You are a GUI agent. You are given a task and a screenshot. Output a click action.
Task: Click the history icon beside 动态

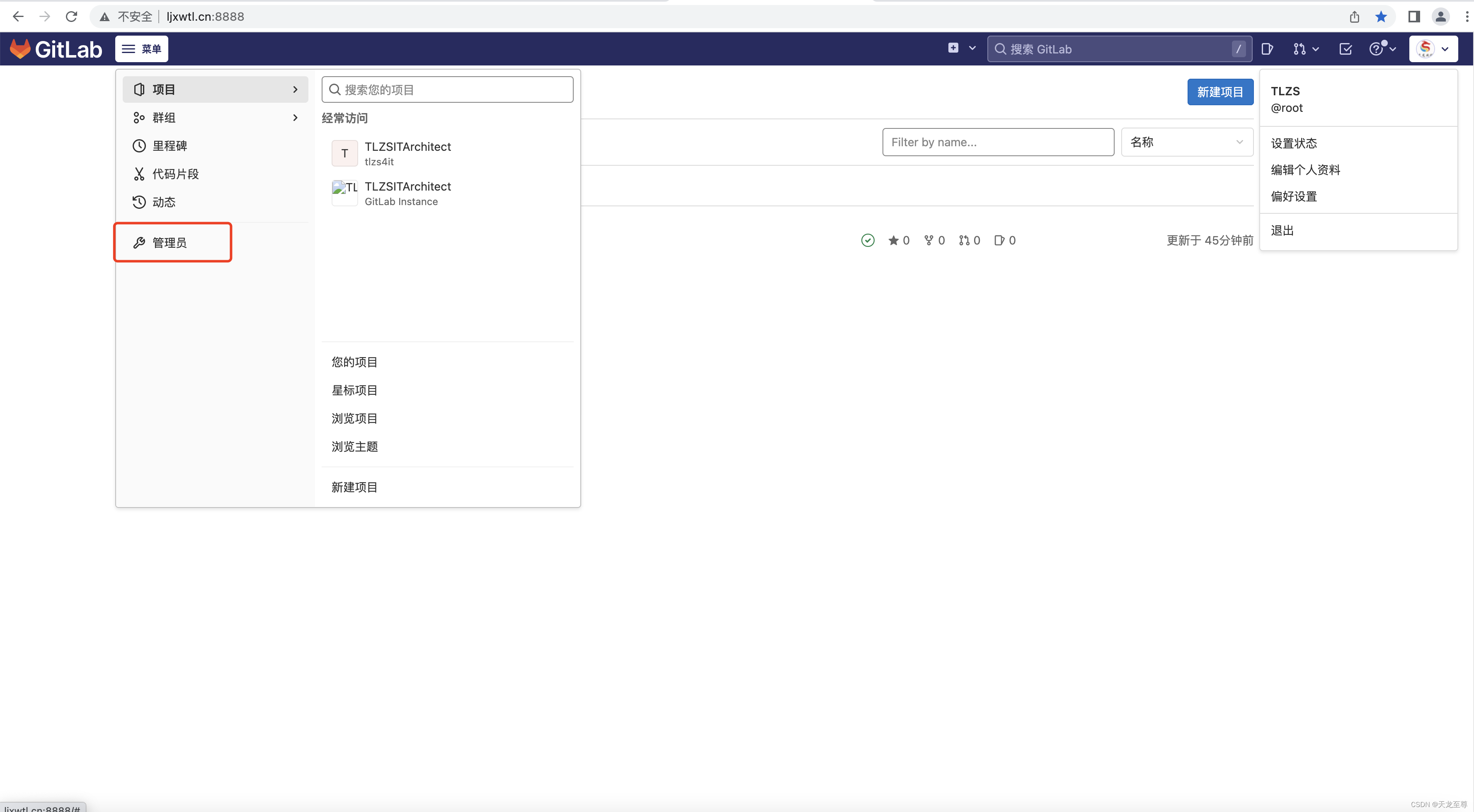tap(139, 202)
